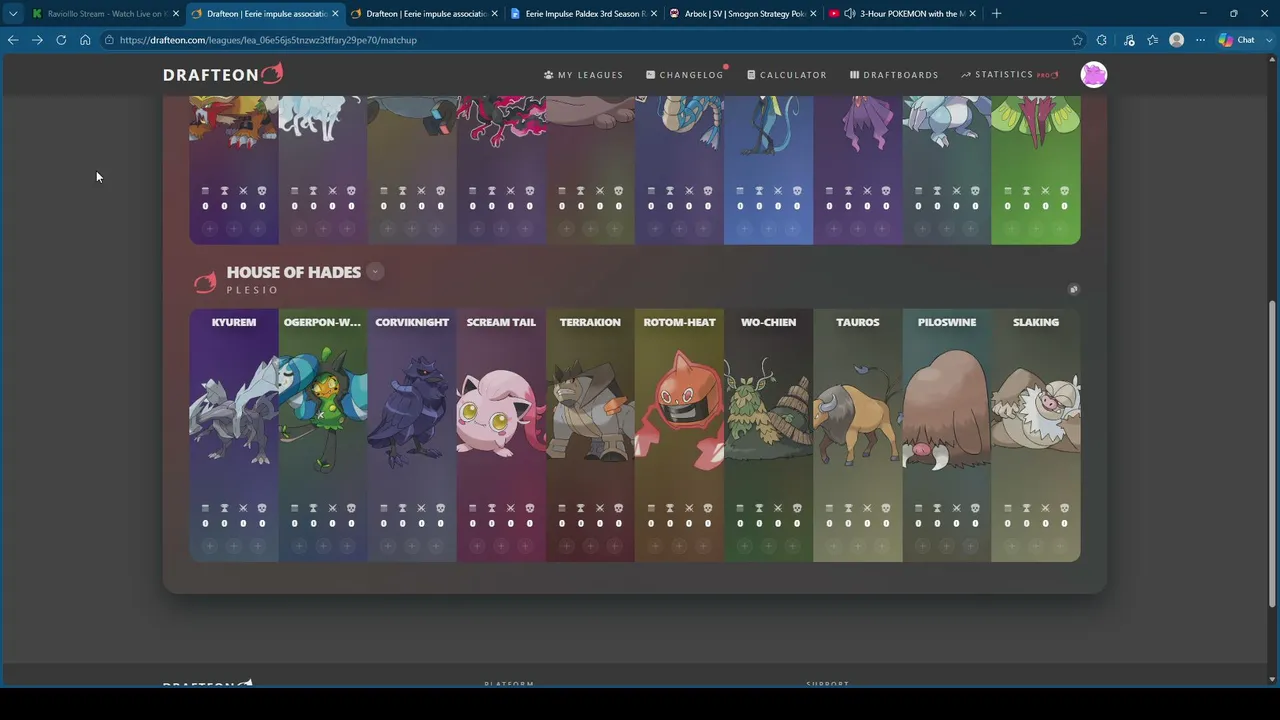Click the middle plus button on Corviknight's card

coord(412,546)
